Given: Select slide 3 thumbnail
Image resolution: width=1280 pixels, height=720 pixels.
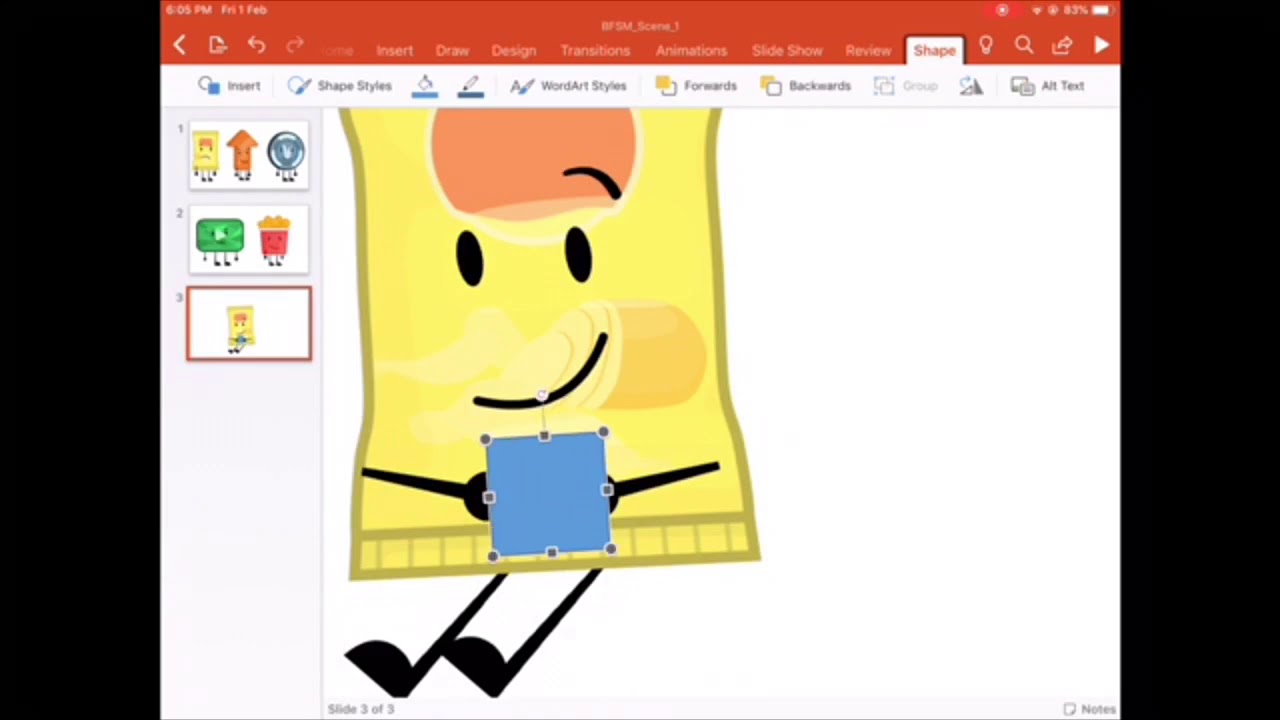Looking at the screenshot, I should coord(249,324).
